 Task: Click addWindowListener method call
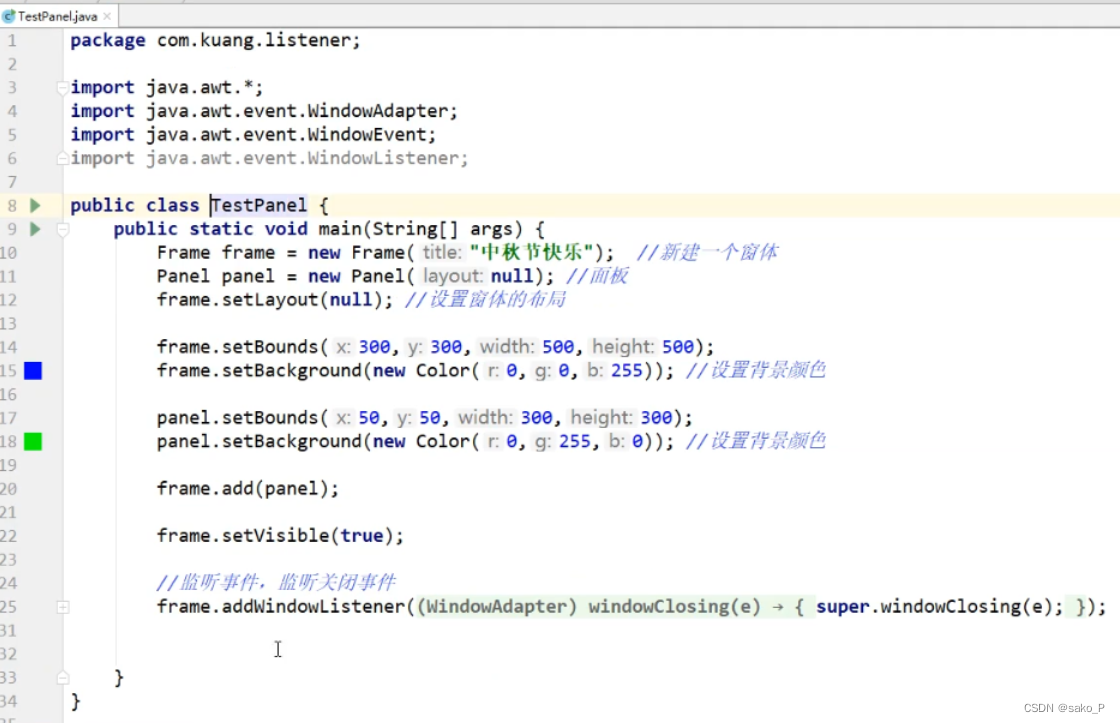[314, 607]
